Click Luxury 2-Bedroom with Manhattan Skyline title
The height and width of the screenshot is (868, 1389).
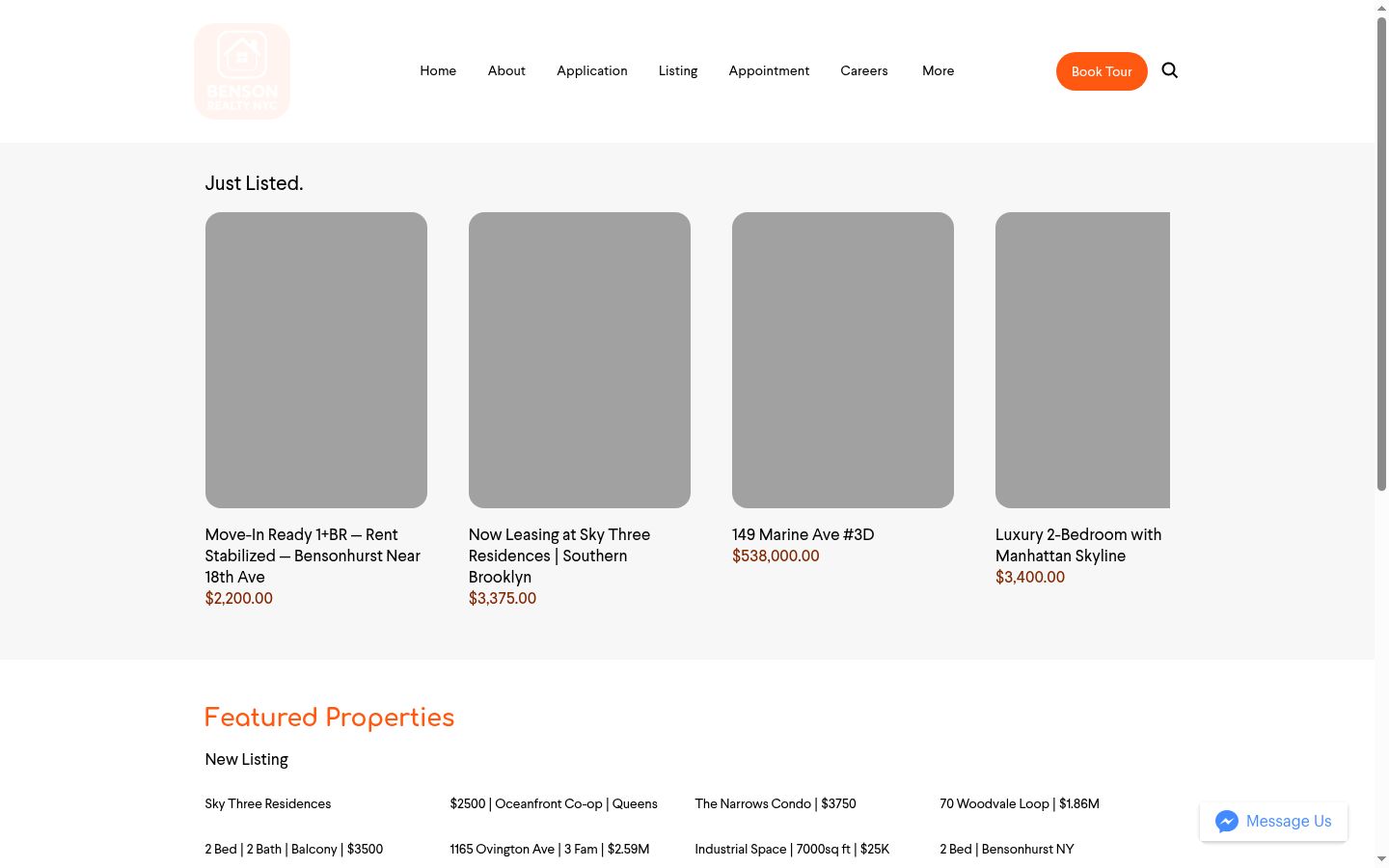pos(1078,545)
